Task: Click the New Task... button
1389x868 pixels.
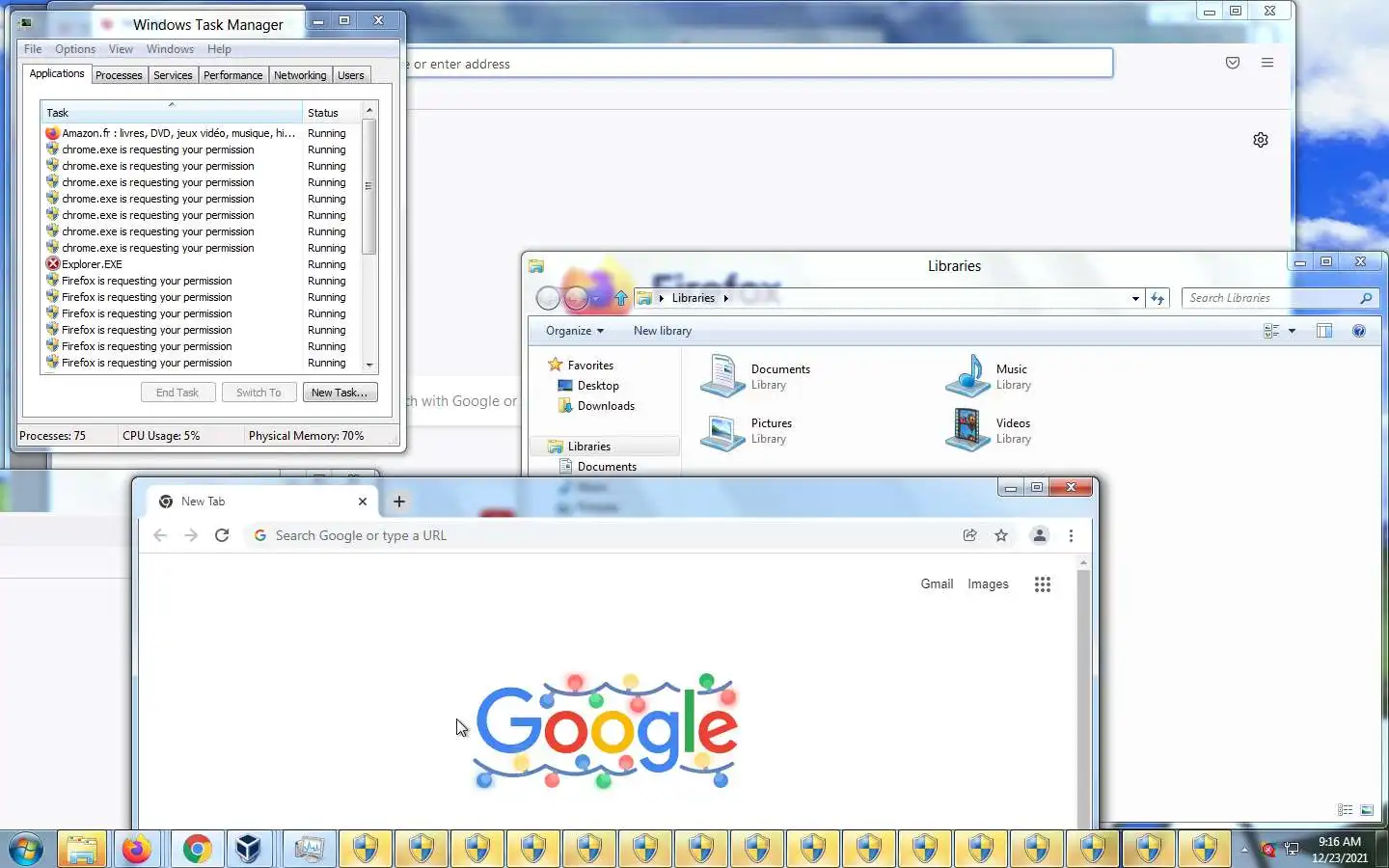Action: coord(340,393)
